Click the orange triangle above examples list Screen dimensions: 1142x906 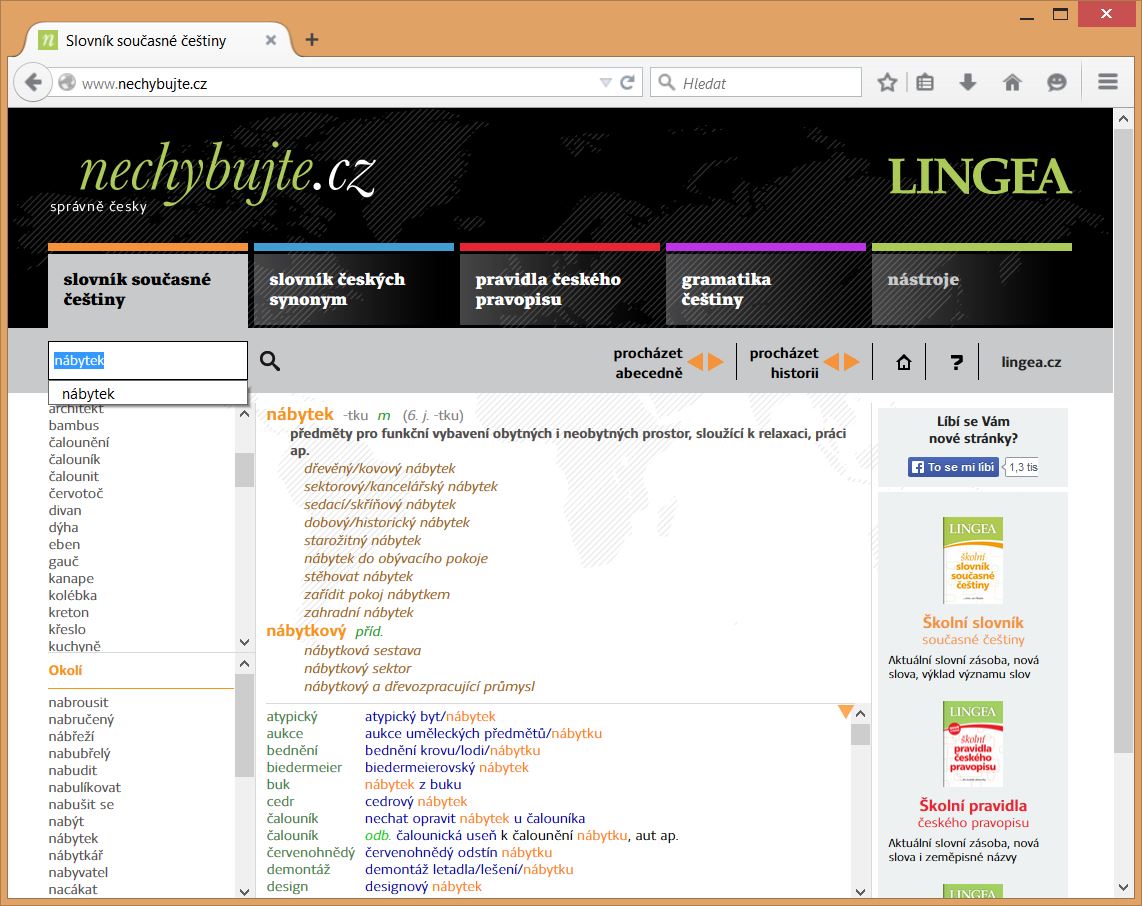(x=845, y=712)
